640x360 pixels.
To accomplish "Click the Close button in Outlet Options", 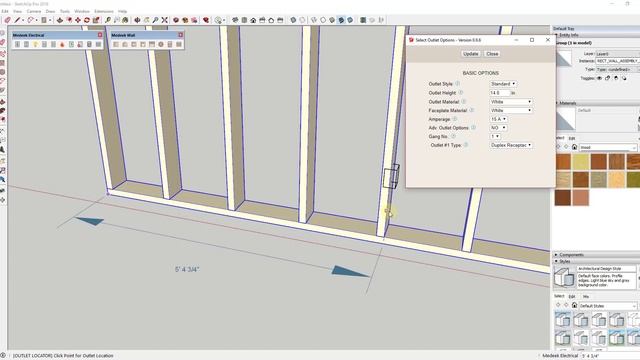I will point(492,54).
